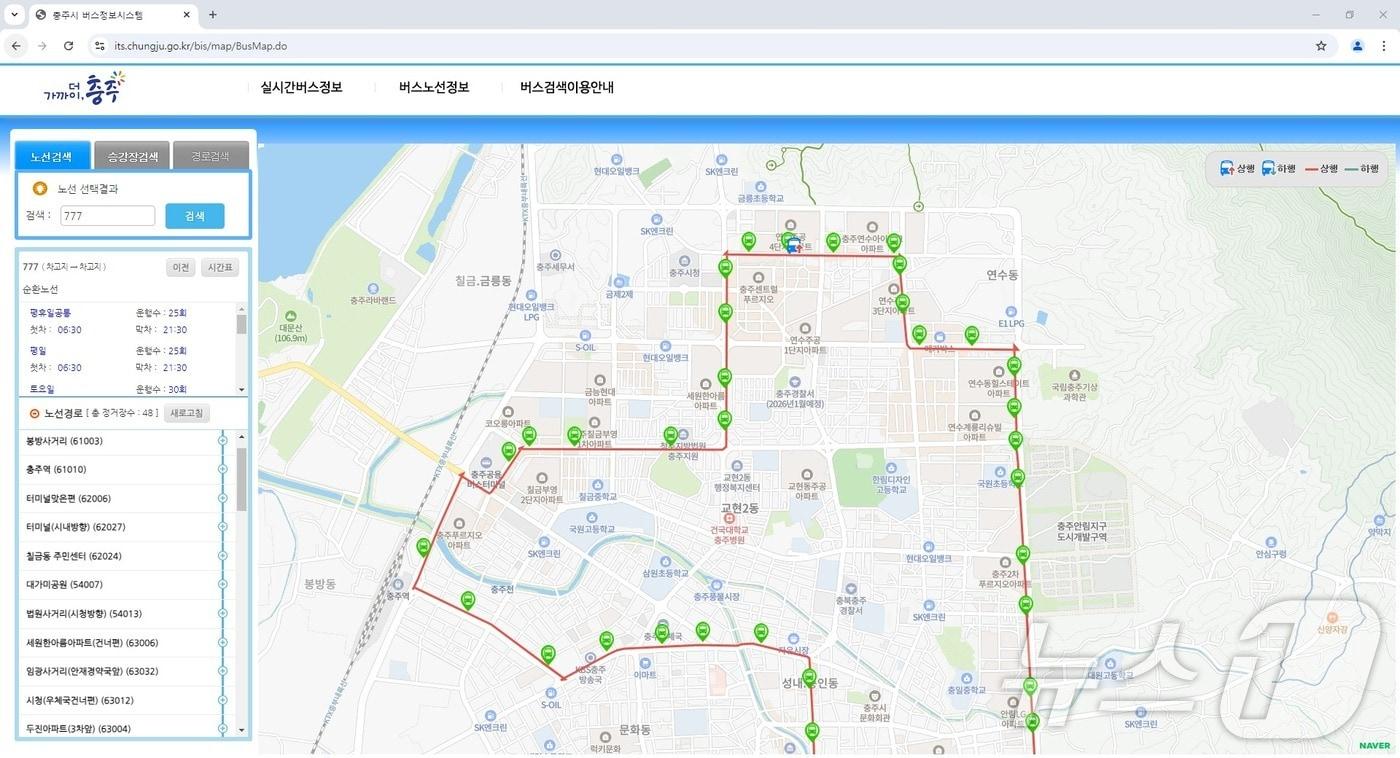This screenshot has width=1400, height=758.
Task: Click the down arrow of the stop list scrollbar
Action: click(241, 730)
